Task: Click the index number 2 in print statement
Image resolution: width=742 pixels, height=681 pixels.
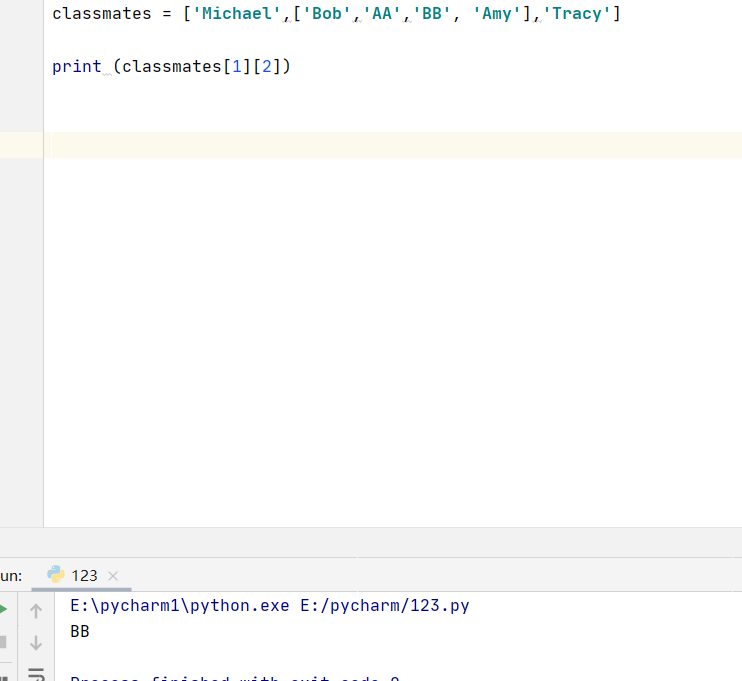Action: pos(267,67)
